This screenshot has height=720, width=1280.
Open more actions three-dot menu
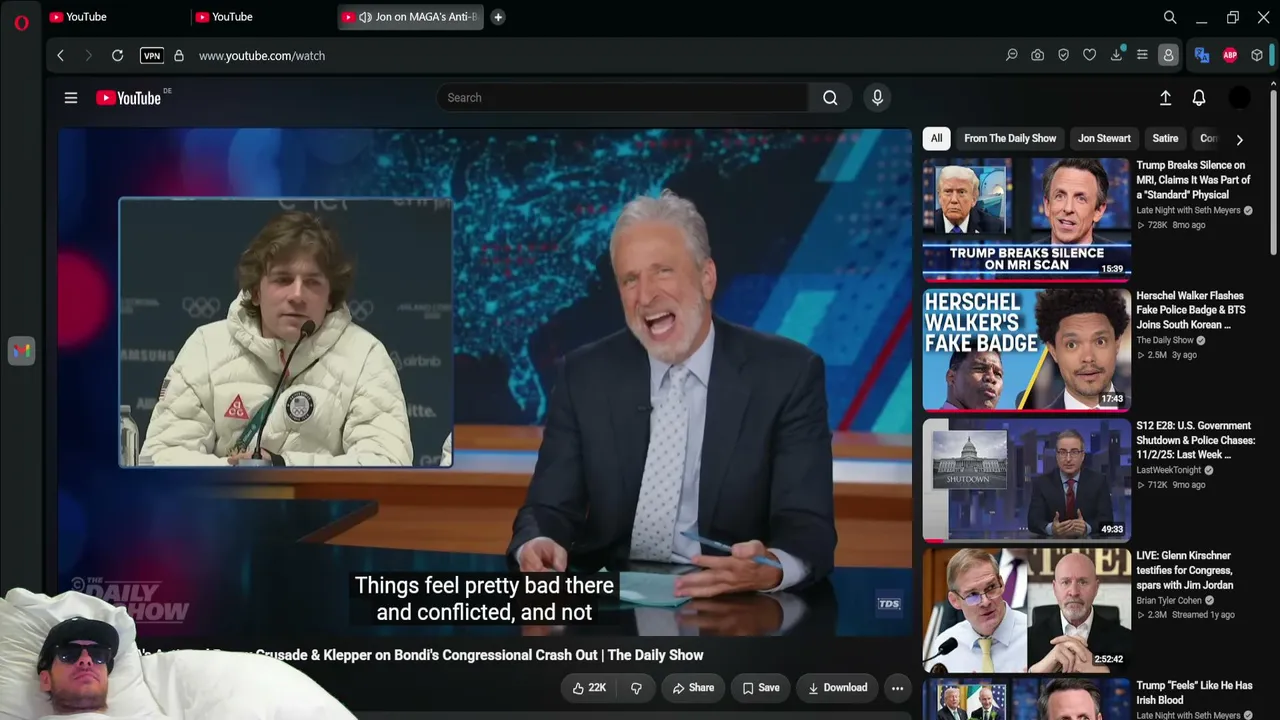897,688
